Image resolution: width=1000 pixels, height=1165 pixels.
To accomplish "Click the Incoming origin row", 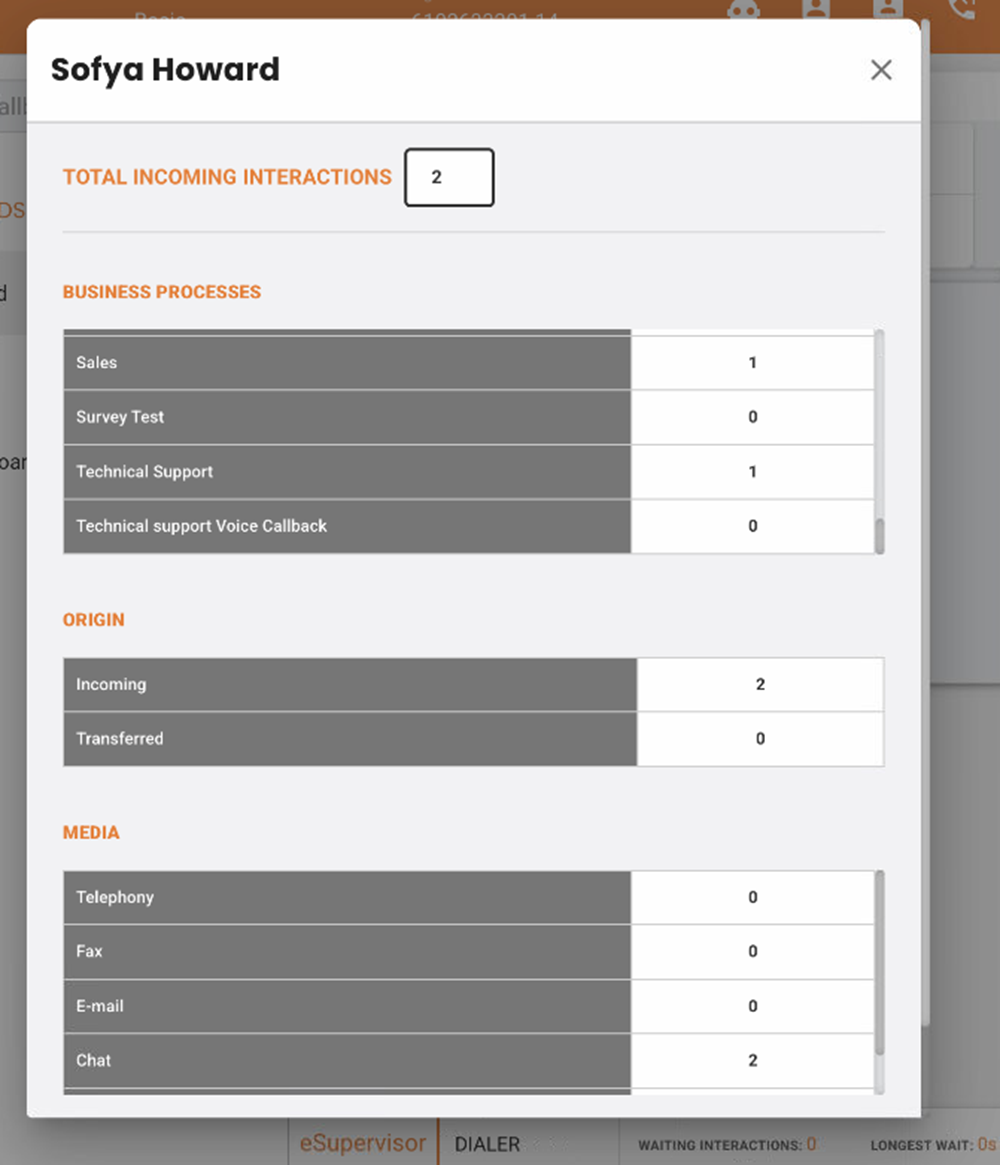I will click(350, 685).
